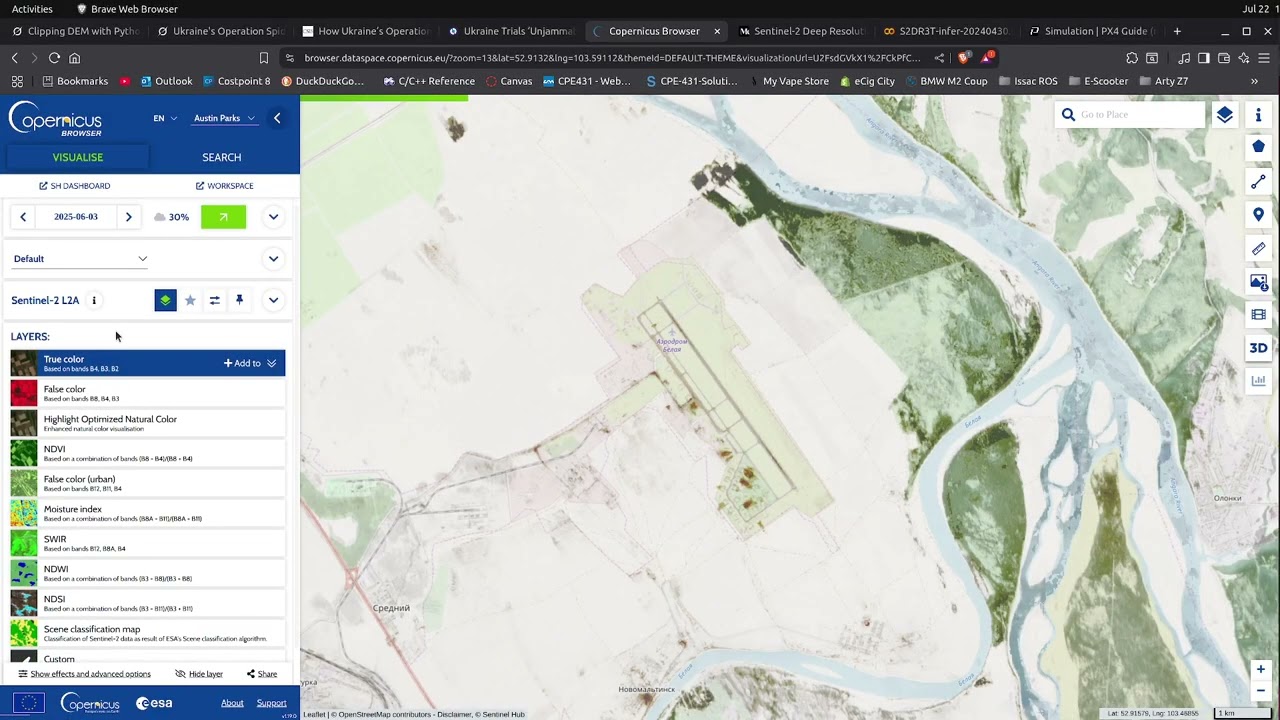Select the date field 2025-06-03
1280x720 pixels.
[76, 217]
